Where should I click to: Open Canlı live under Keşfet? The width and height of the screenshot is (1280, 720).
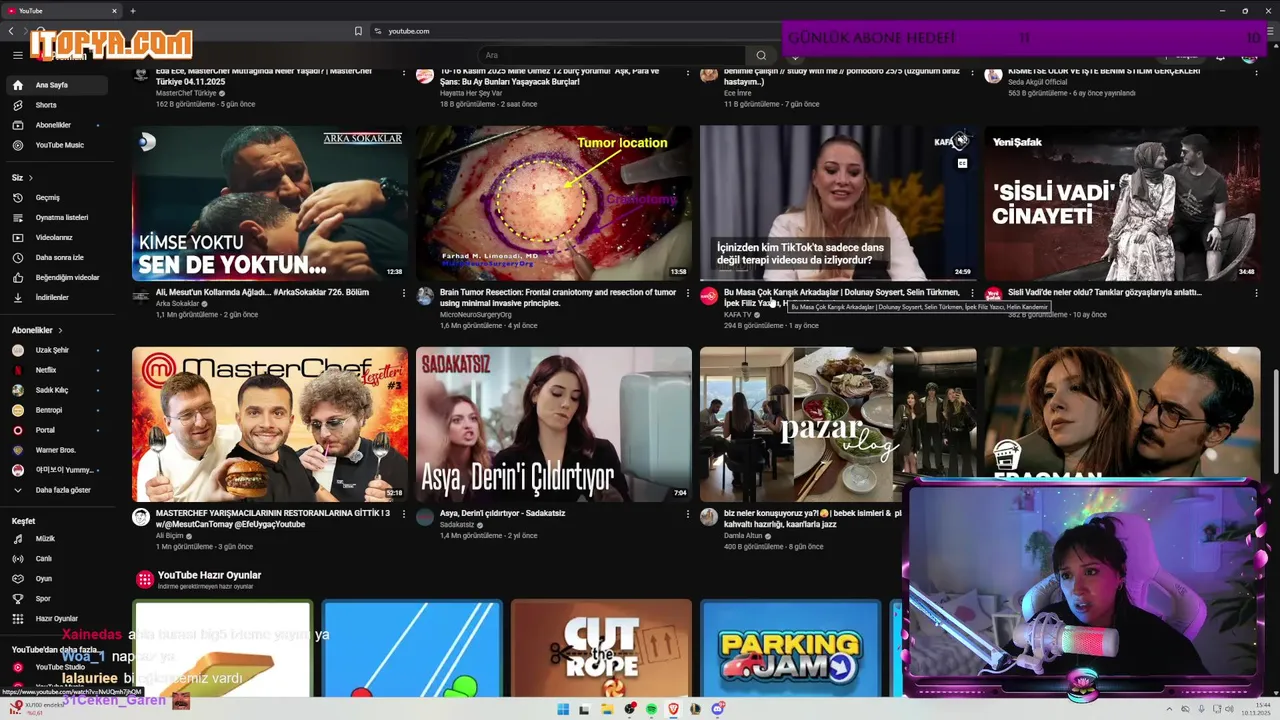tap(56, 558)
